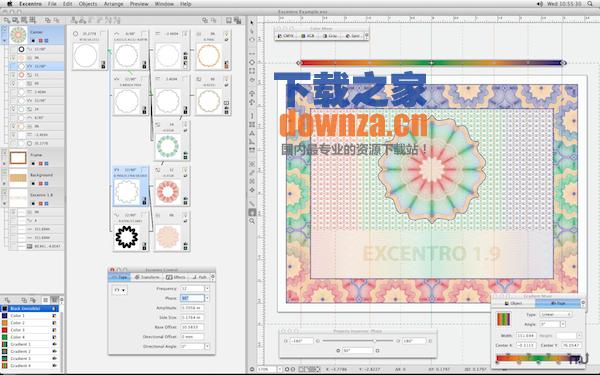Viewport: 600px width, 375px height.
Task: Select the letter A text tool
Action: (x=252, y=133)
